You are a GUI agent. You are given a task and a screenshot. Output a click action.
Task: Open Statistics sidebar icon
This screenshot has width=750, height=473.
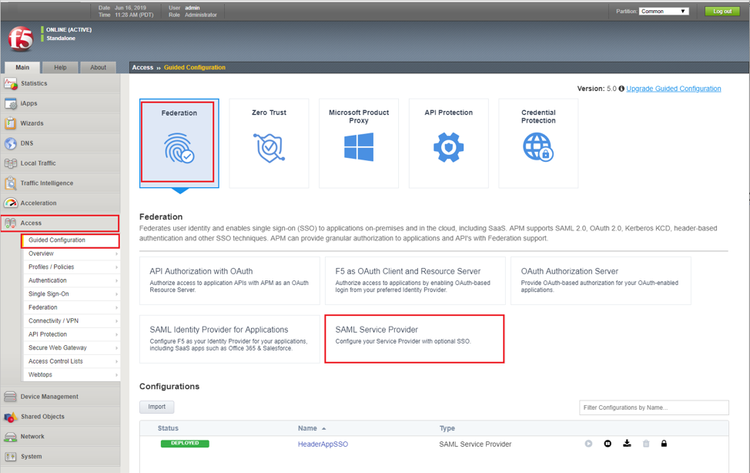11,84
